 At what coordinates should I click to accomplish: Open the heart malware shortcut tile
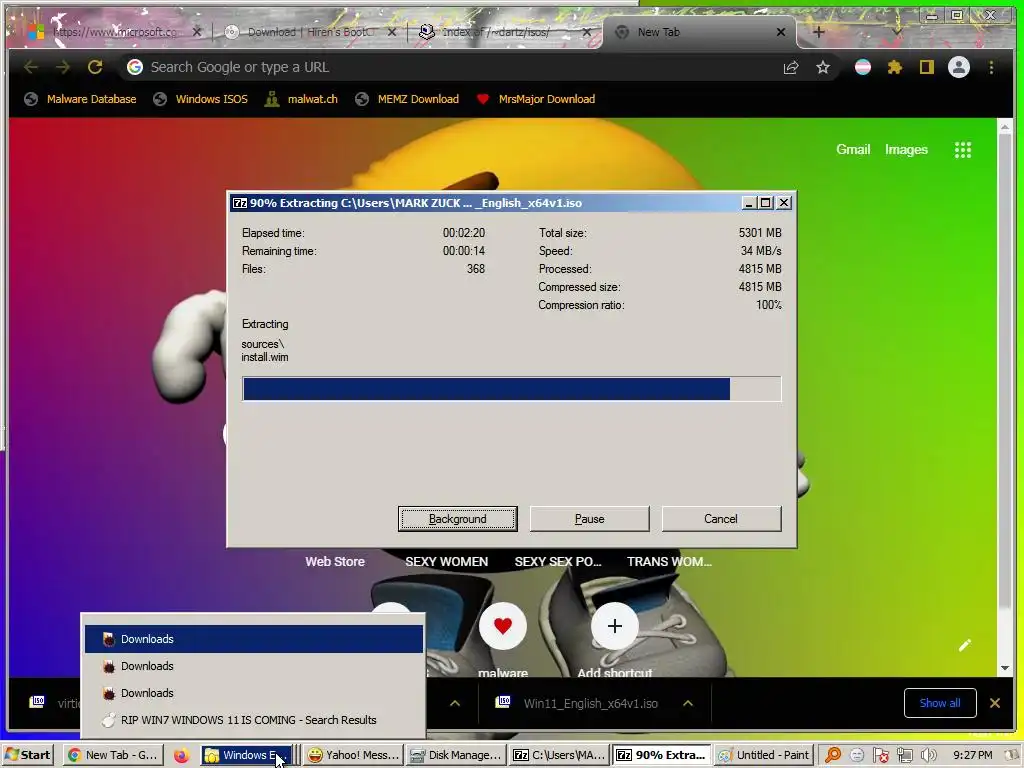502,626
